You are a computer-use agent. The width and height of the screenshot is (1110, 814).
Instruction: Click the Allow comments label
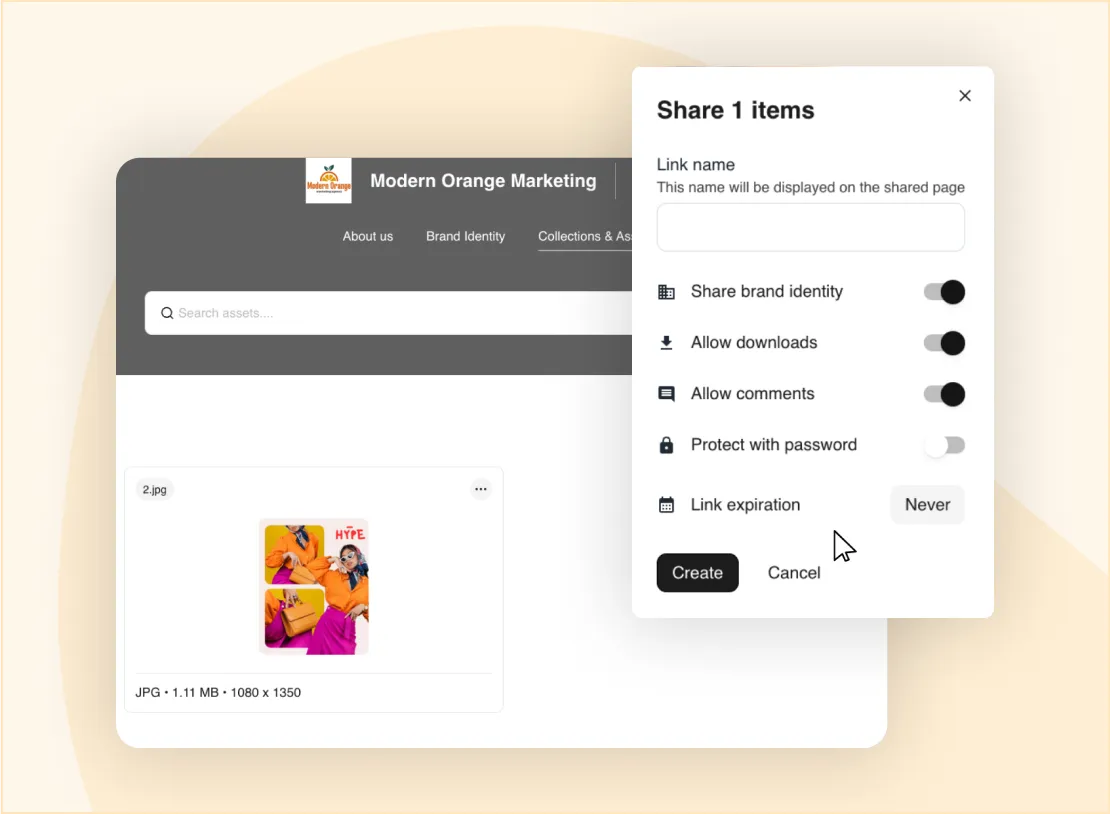pyautogui.click(x=753, y=394)
